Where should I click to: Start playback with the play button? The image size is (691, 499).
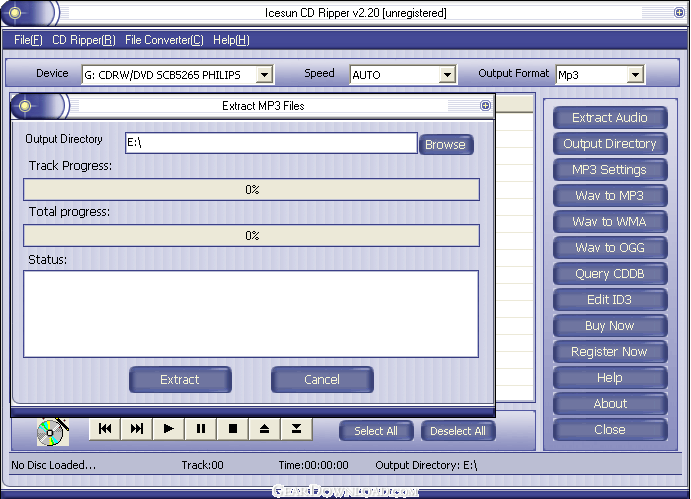[168, 429]
